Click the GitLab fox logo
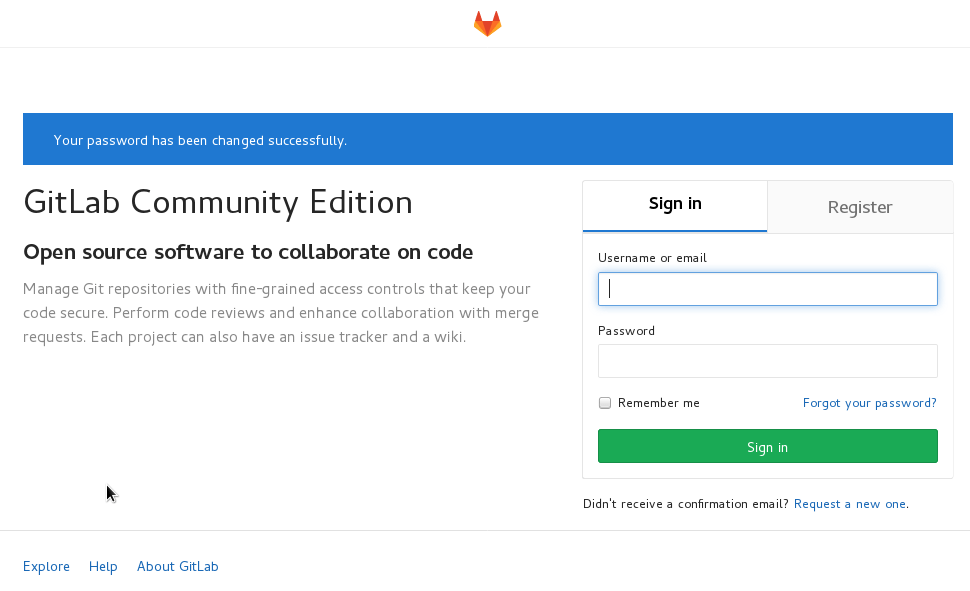This screenshot has height=591, width=970. [487, 24]
